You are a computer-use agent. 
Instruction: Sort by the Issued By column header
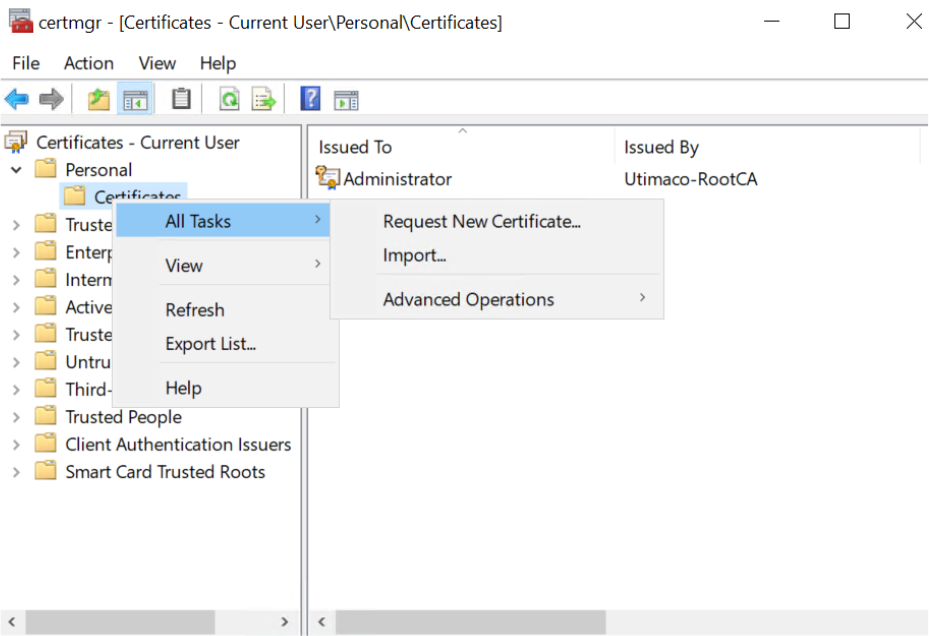pyautogui.click(x=661, y=147)
